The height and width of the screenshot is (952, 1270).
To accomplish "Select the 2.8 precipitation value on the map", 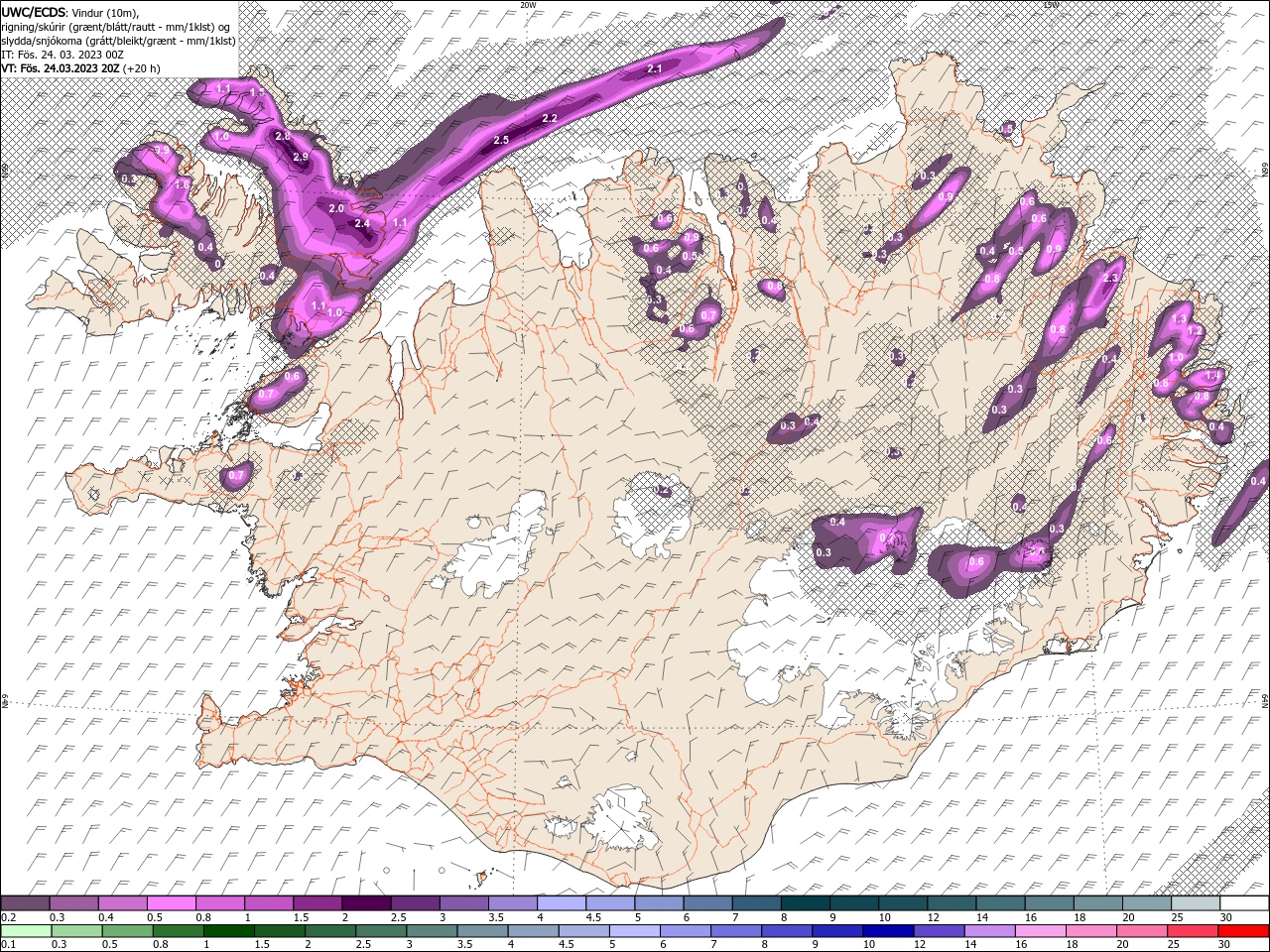I will click(x=282, y=136).
